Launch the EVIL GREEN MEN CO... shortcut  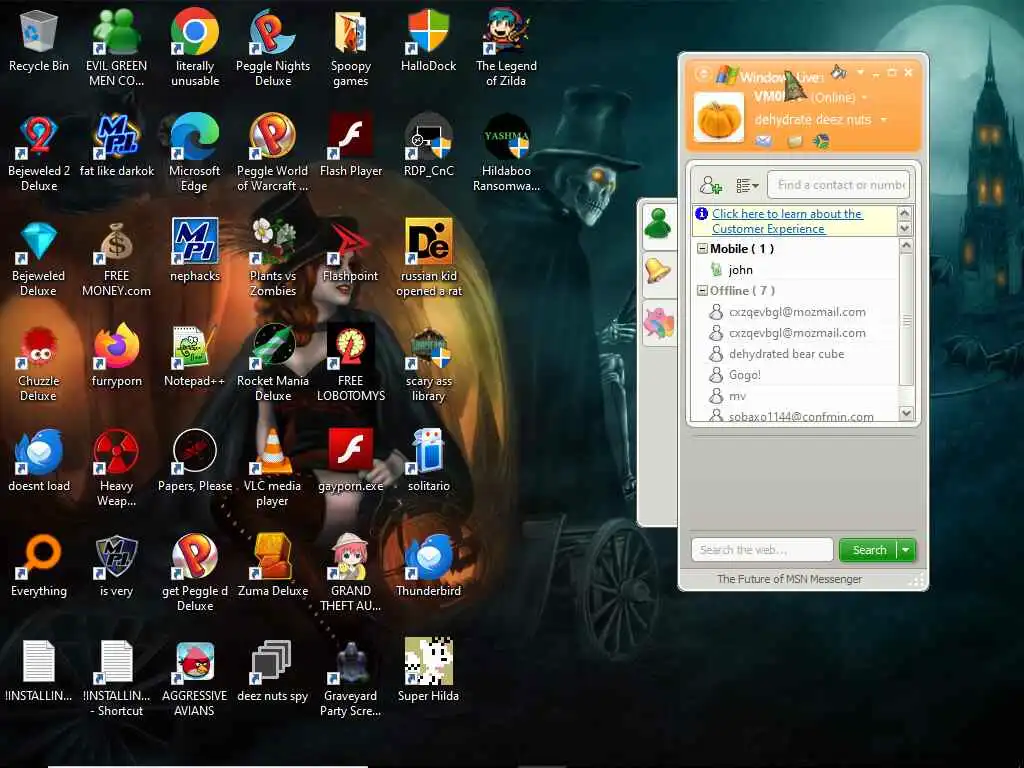116,48
